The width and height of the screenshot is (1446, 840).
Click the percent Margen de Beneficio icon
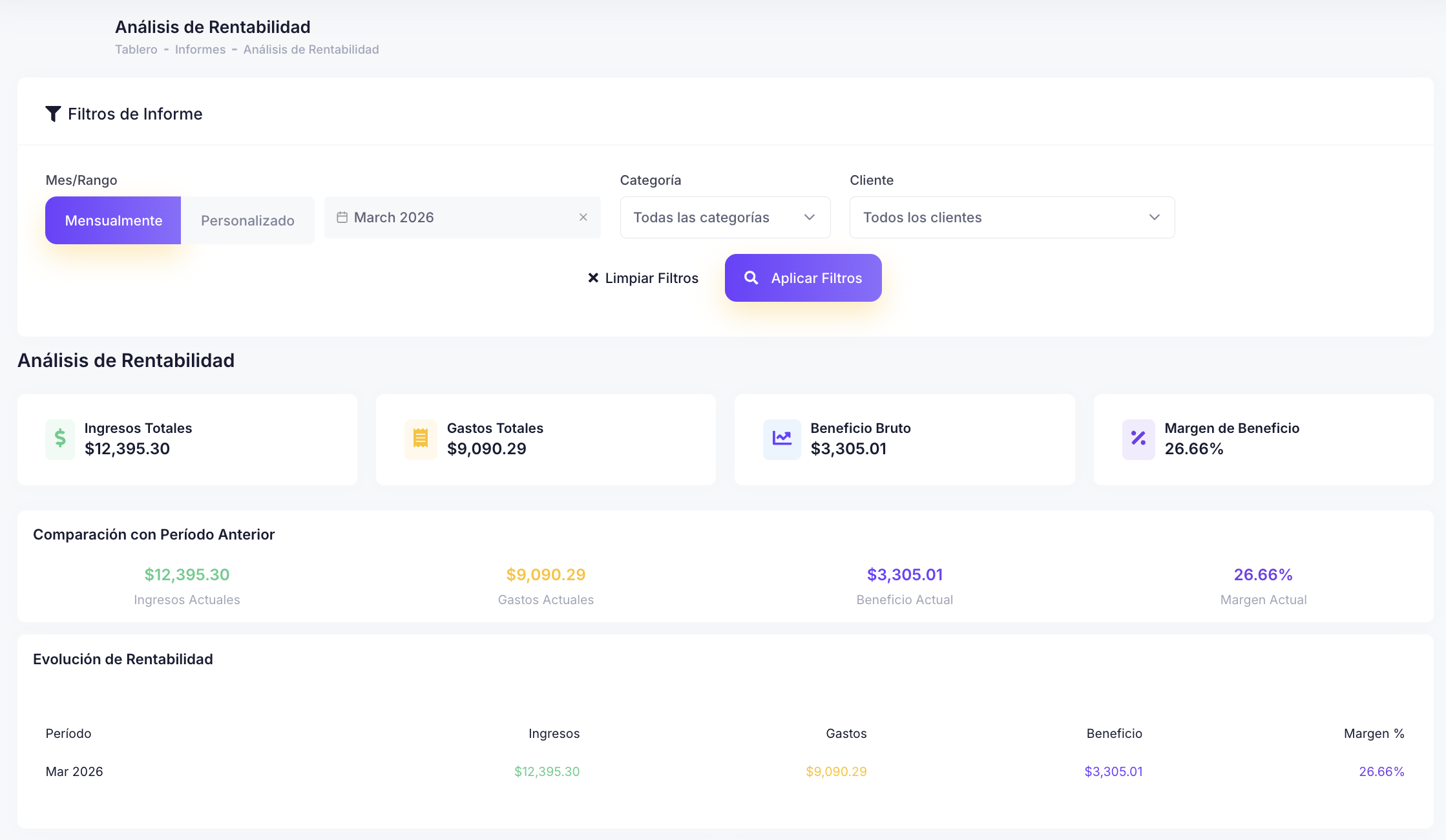[x=1138, y=439]
